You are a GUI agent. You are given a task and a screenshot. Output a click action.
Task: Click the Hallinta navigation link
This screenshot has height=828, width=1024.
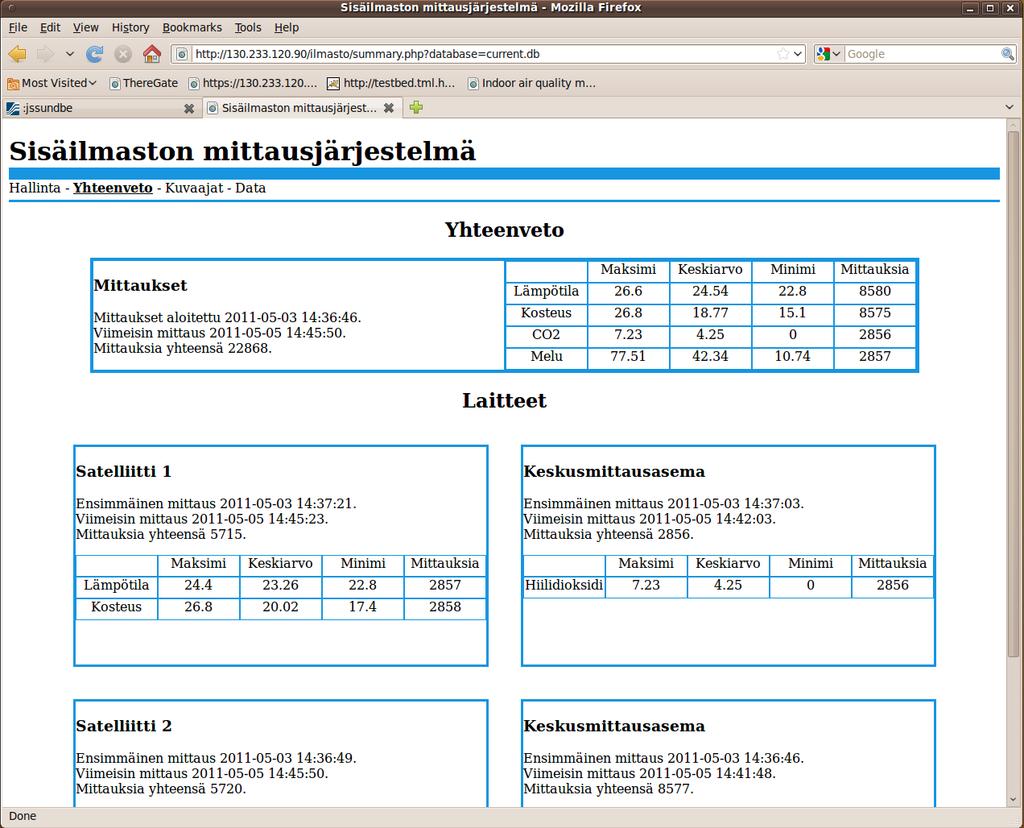click(35, 188)
